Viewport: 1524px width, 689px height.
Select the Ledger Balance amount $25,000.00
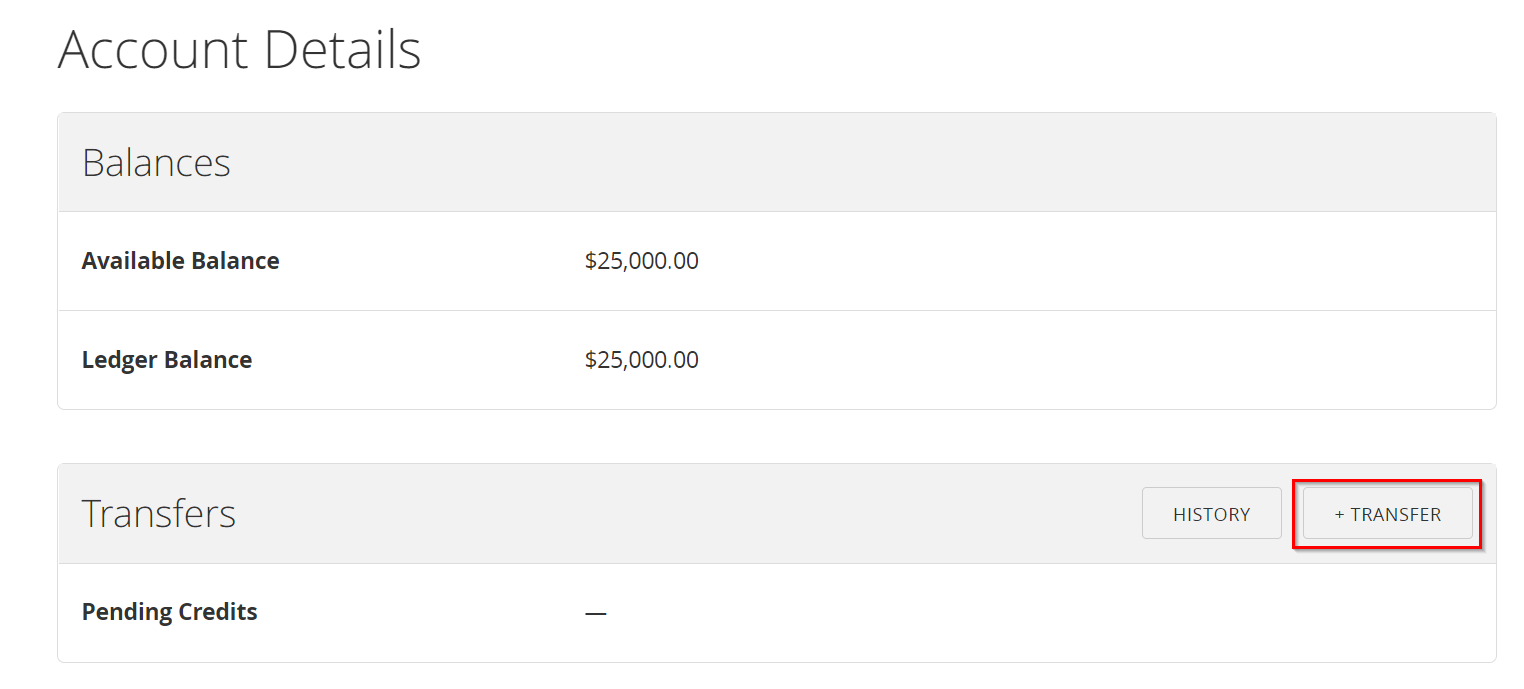coord(642,359)
